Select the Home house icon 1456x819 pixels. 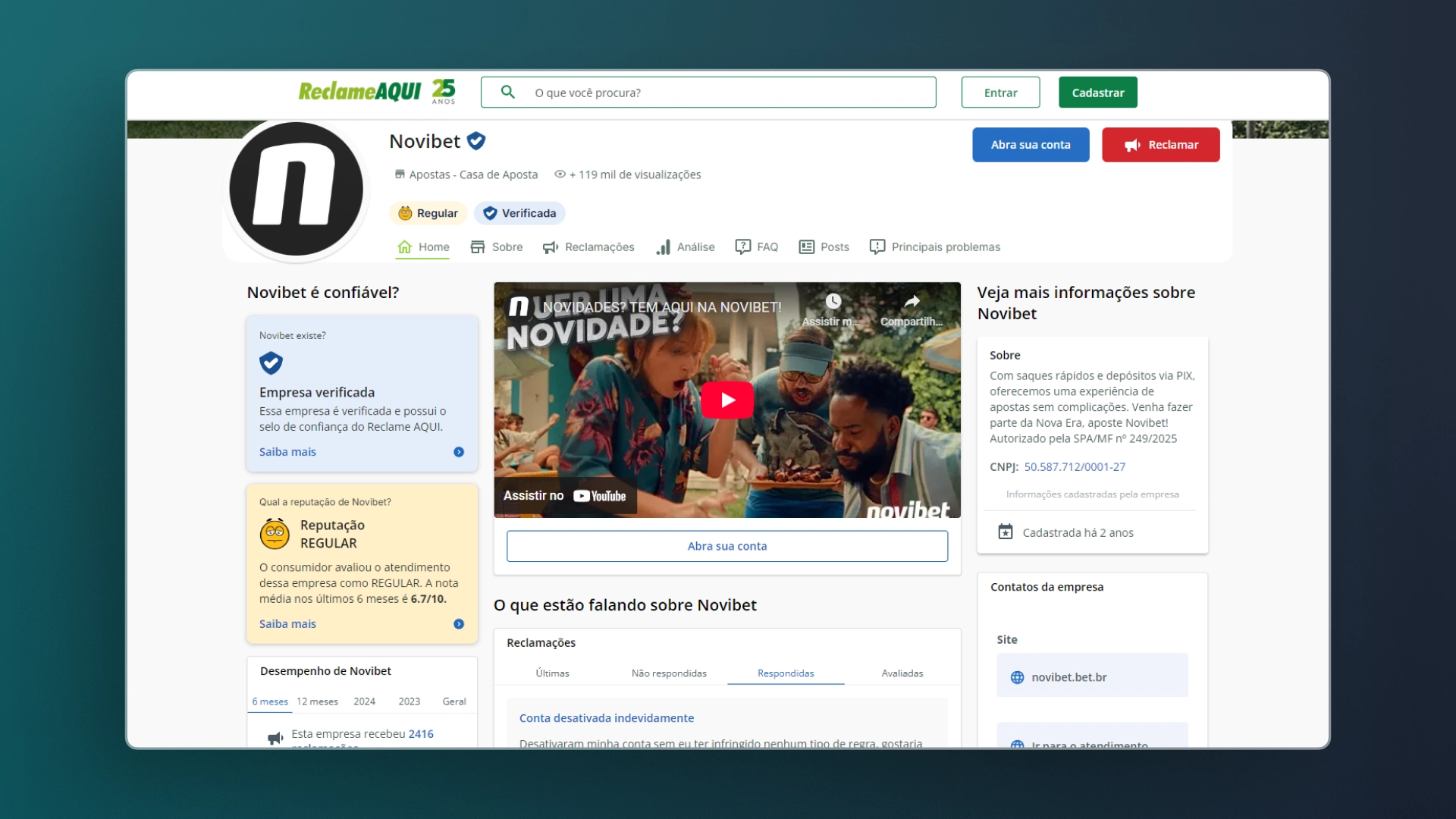pyautogui.click(x=405, y=246)
